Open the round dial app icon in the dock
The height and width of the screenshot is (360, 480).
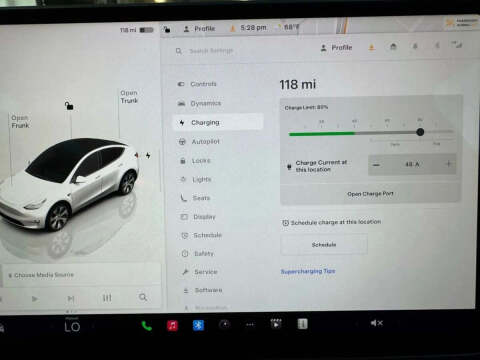click(224, 324)
